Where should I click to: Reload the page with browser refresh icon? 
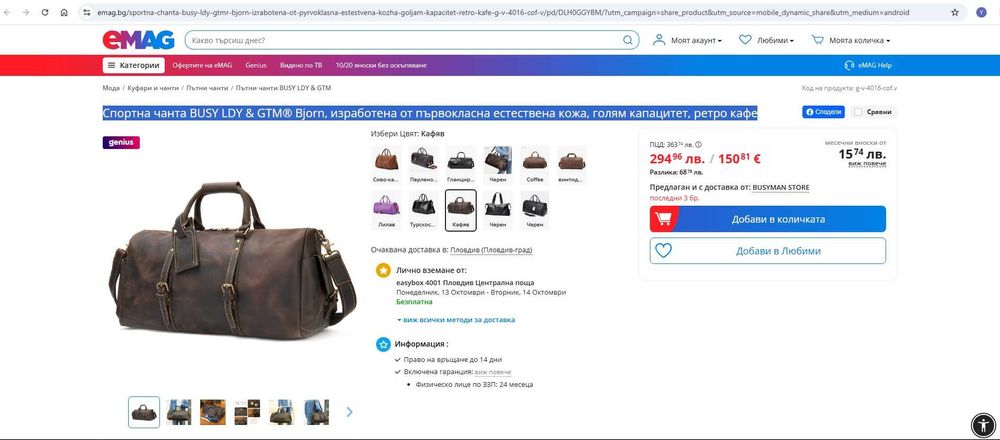[45, 12]
